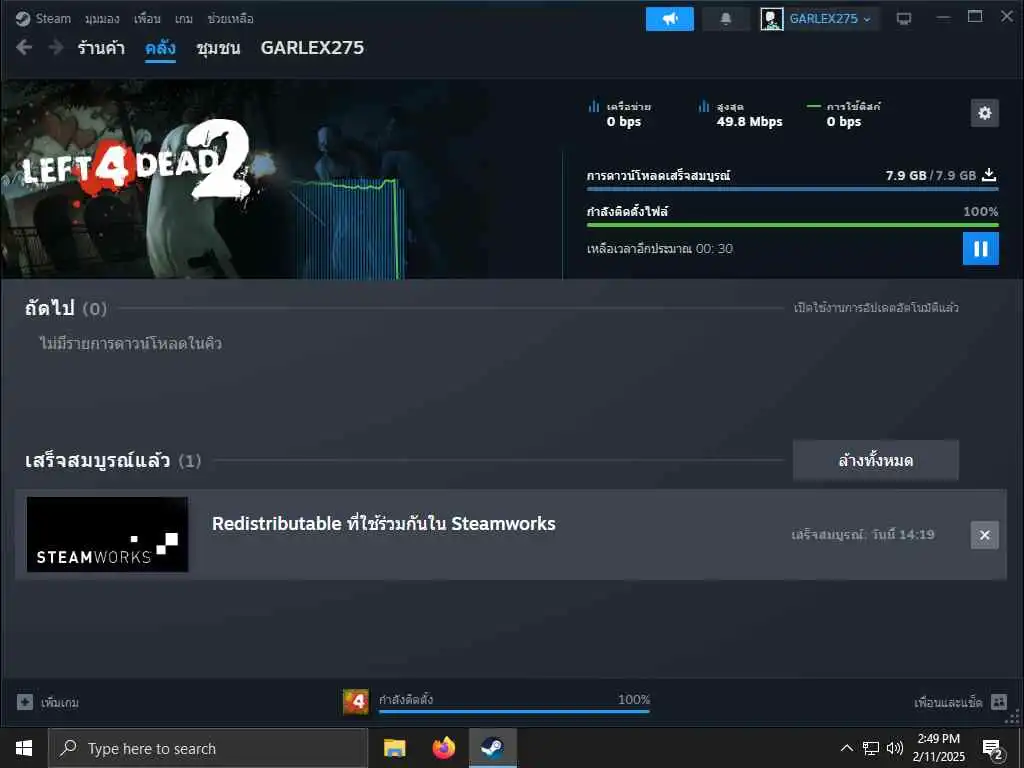Click the เสร็จสมบูรณ์แล้ว (1) heading
The height and width of the screenshot is (768, 1024).
[x=113, y=460]
